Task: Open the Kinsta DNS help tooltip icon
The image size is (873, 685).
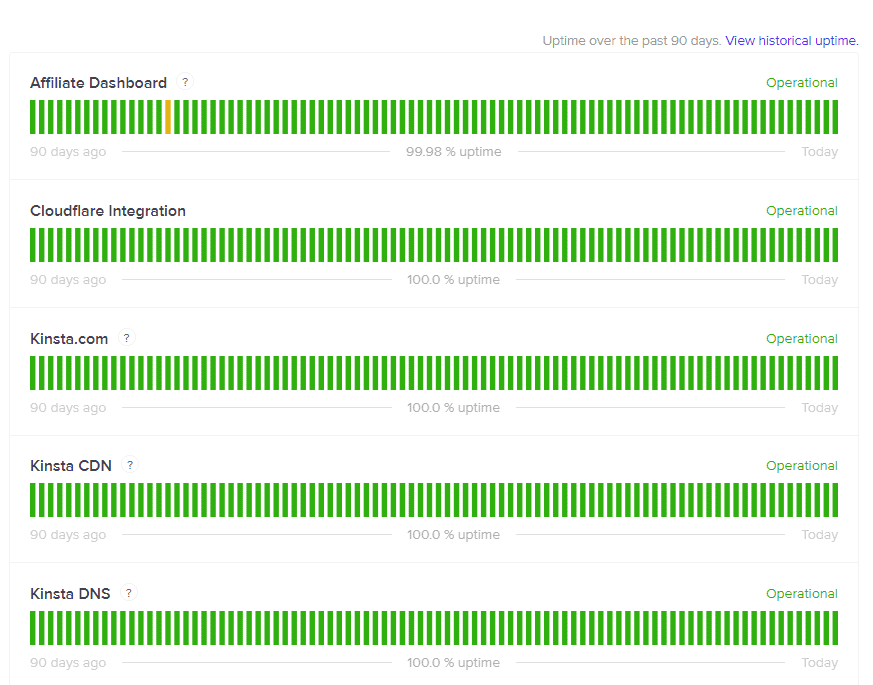Action: [128, 594]
